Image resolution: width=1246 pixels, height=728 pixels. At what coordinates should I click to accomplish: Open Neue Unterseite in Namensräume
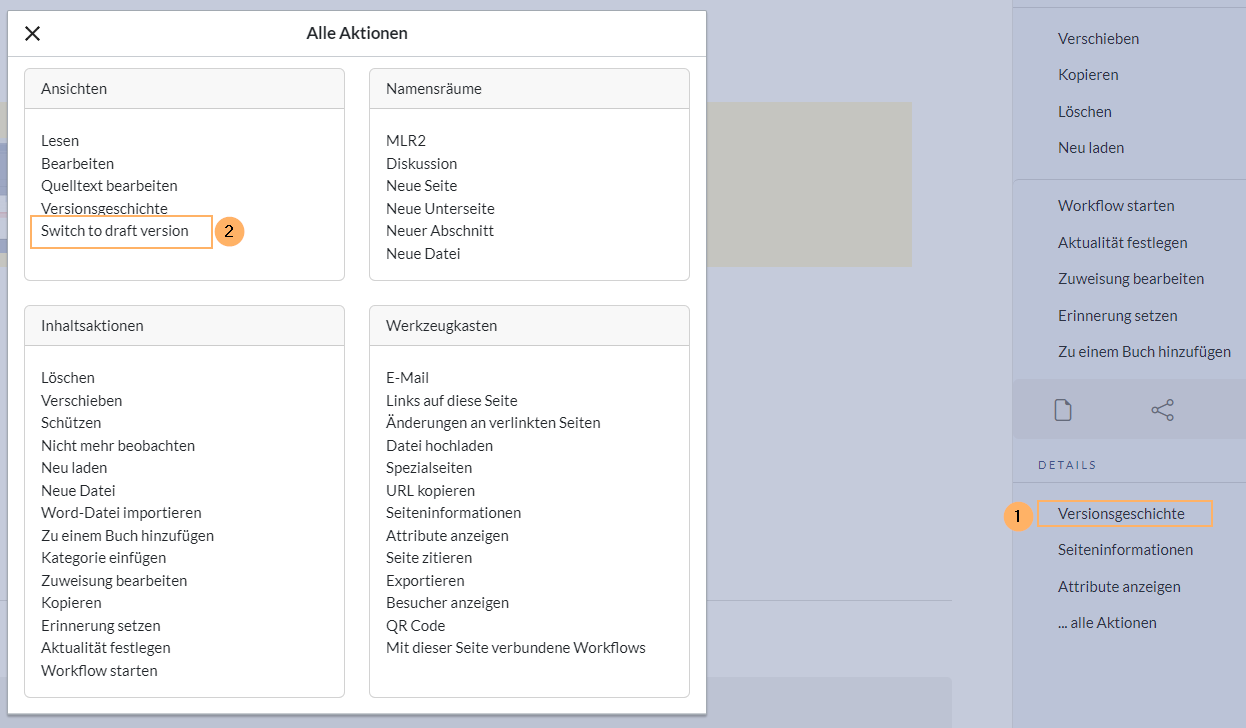tap(440, 209)
